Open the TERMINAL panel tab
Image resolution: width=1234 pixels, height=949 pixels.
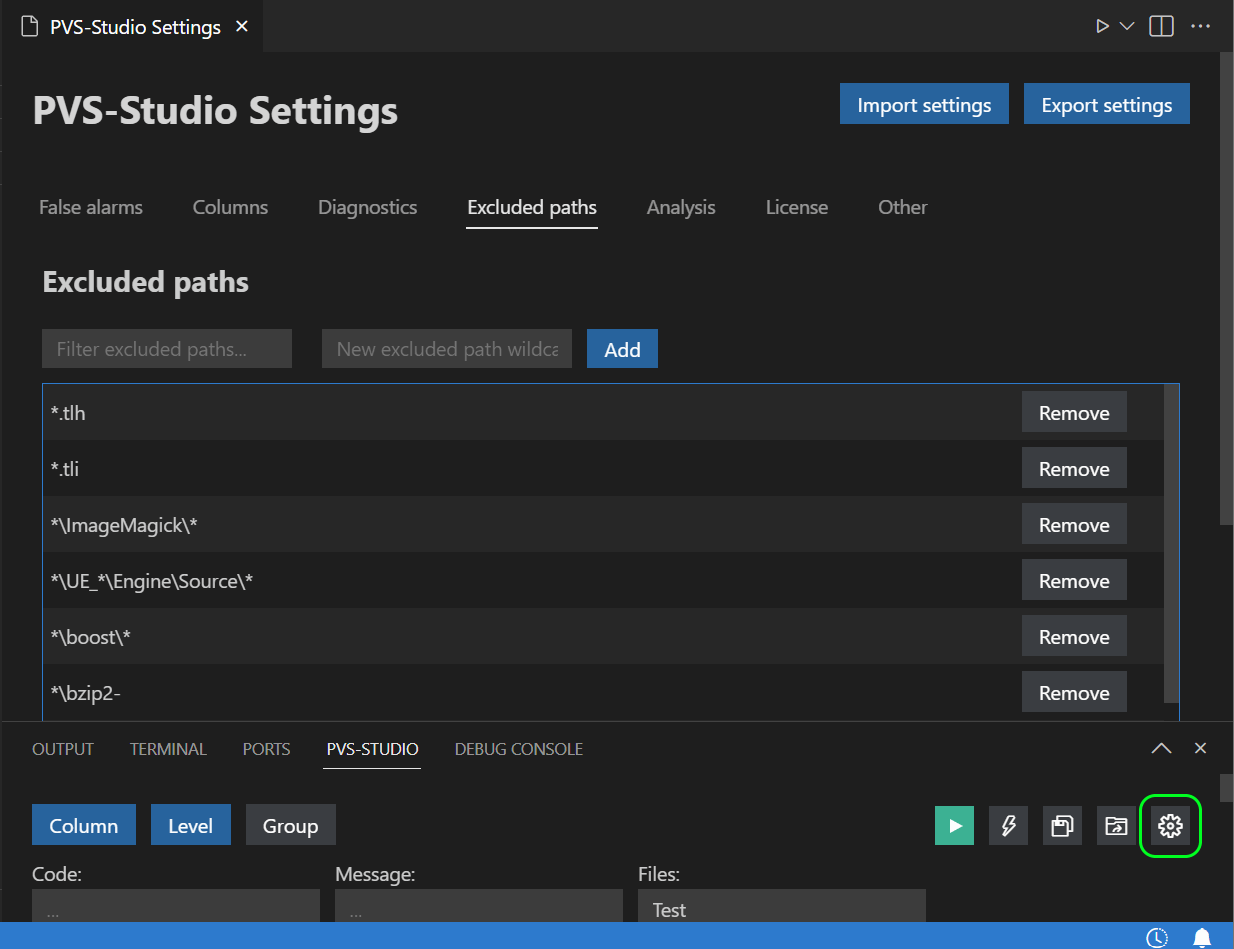[168, 748]
